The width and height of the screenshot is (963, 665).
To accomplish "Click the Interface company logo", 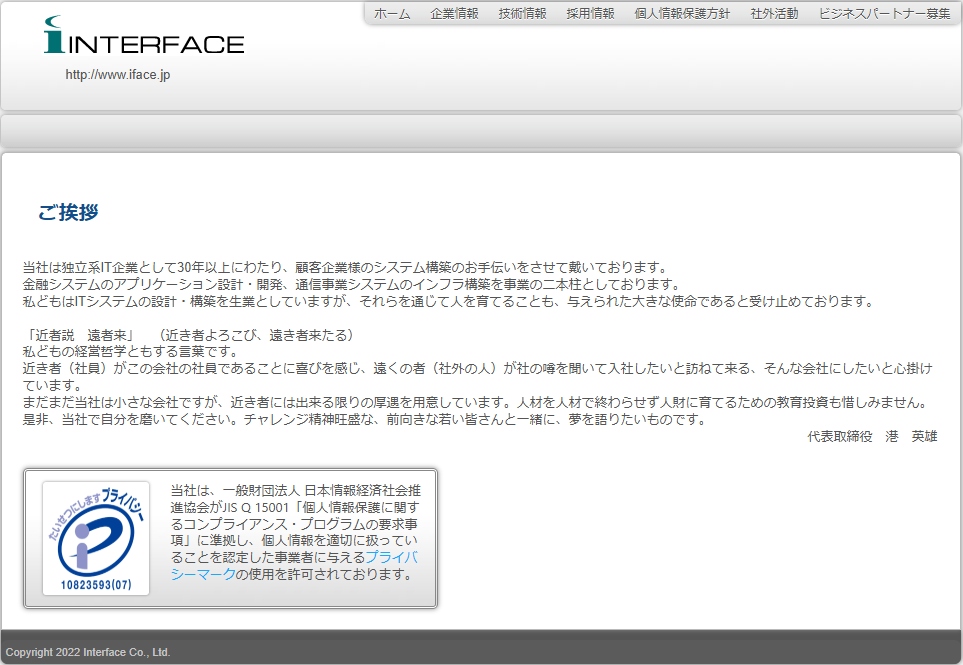I will coord(143,37).
